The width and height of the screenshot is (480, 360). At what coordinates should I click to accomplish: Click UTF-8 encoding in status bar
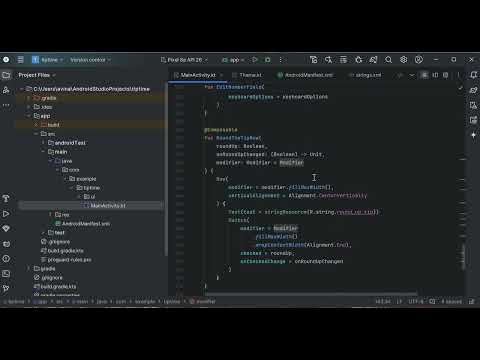(416, 301)
